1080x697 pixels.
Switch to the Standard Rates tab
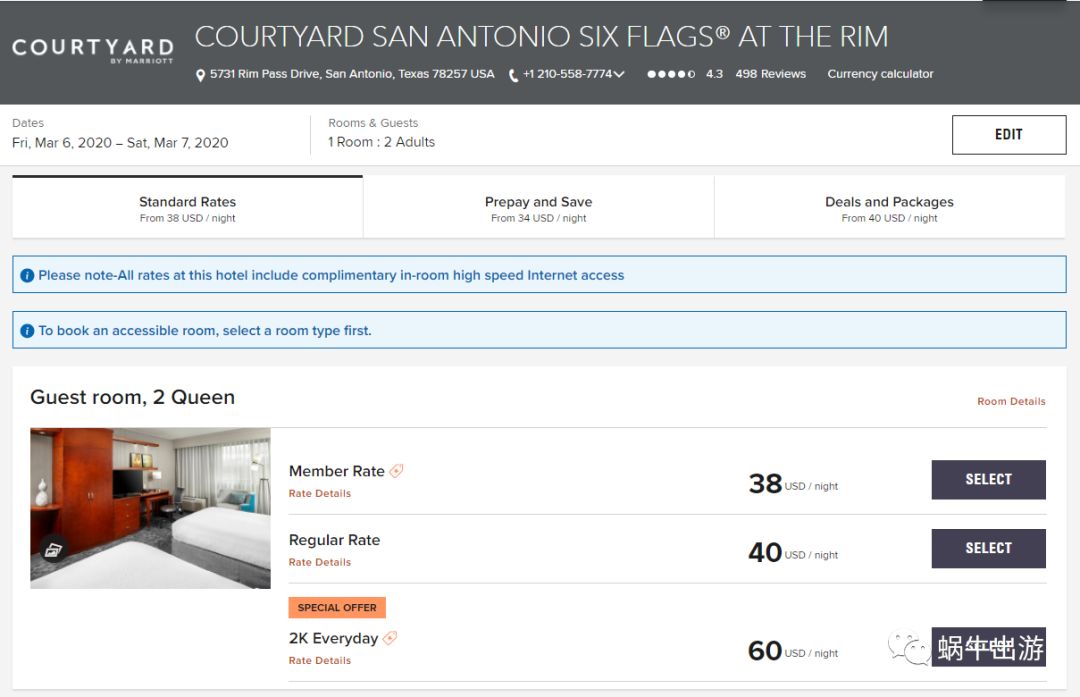187,208
